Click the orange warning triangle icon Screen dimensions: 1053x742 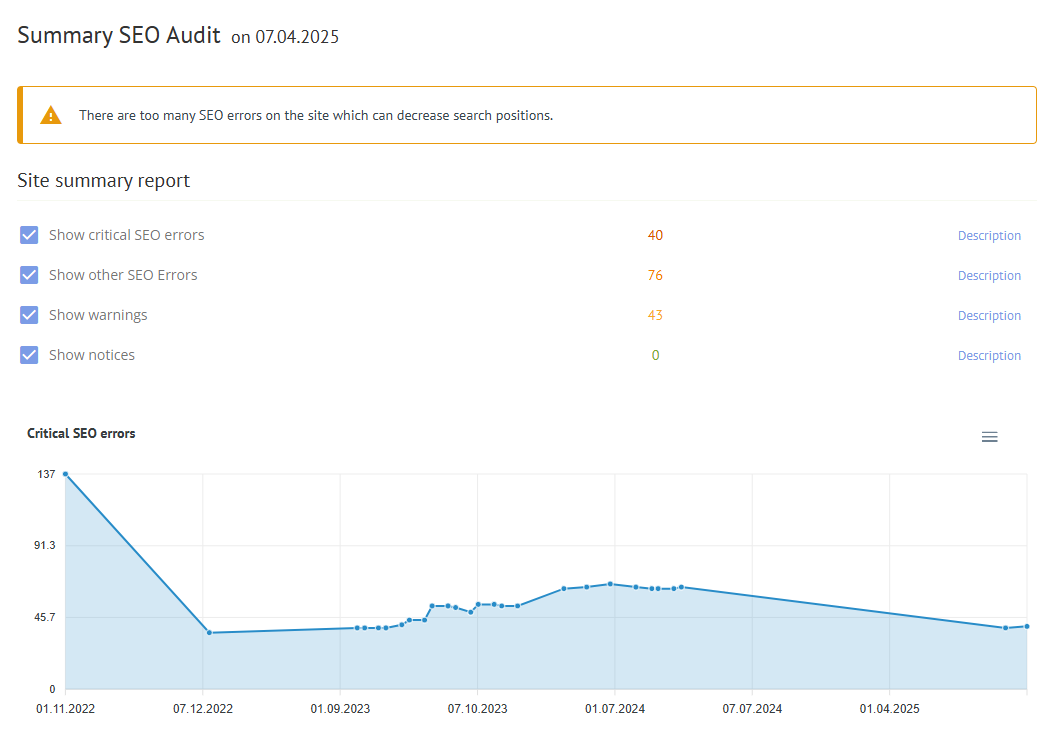(x=51, y=116)
